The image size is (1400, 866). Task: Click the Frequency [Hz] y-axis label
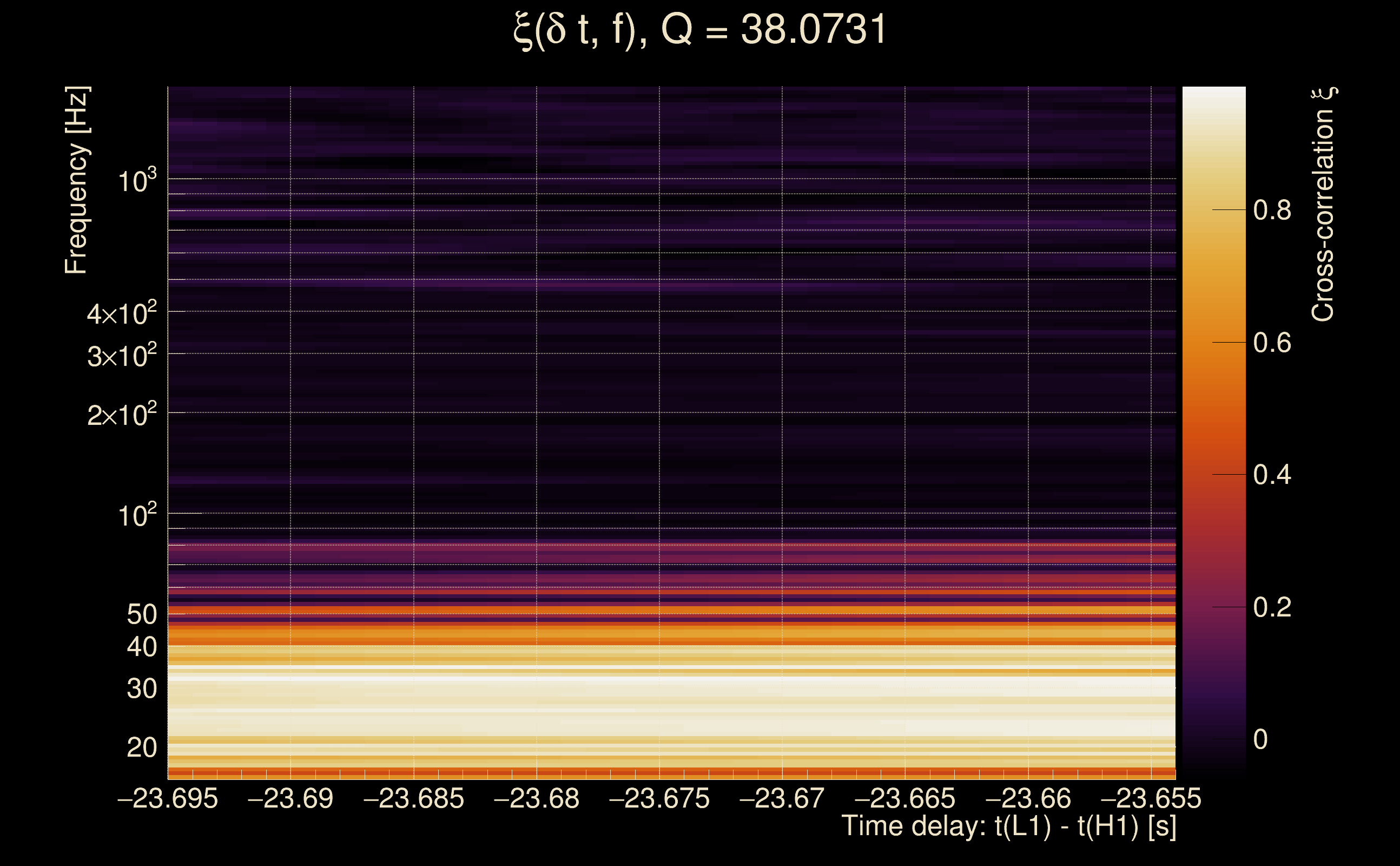click(x=76, y=180)
